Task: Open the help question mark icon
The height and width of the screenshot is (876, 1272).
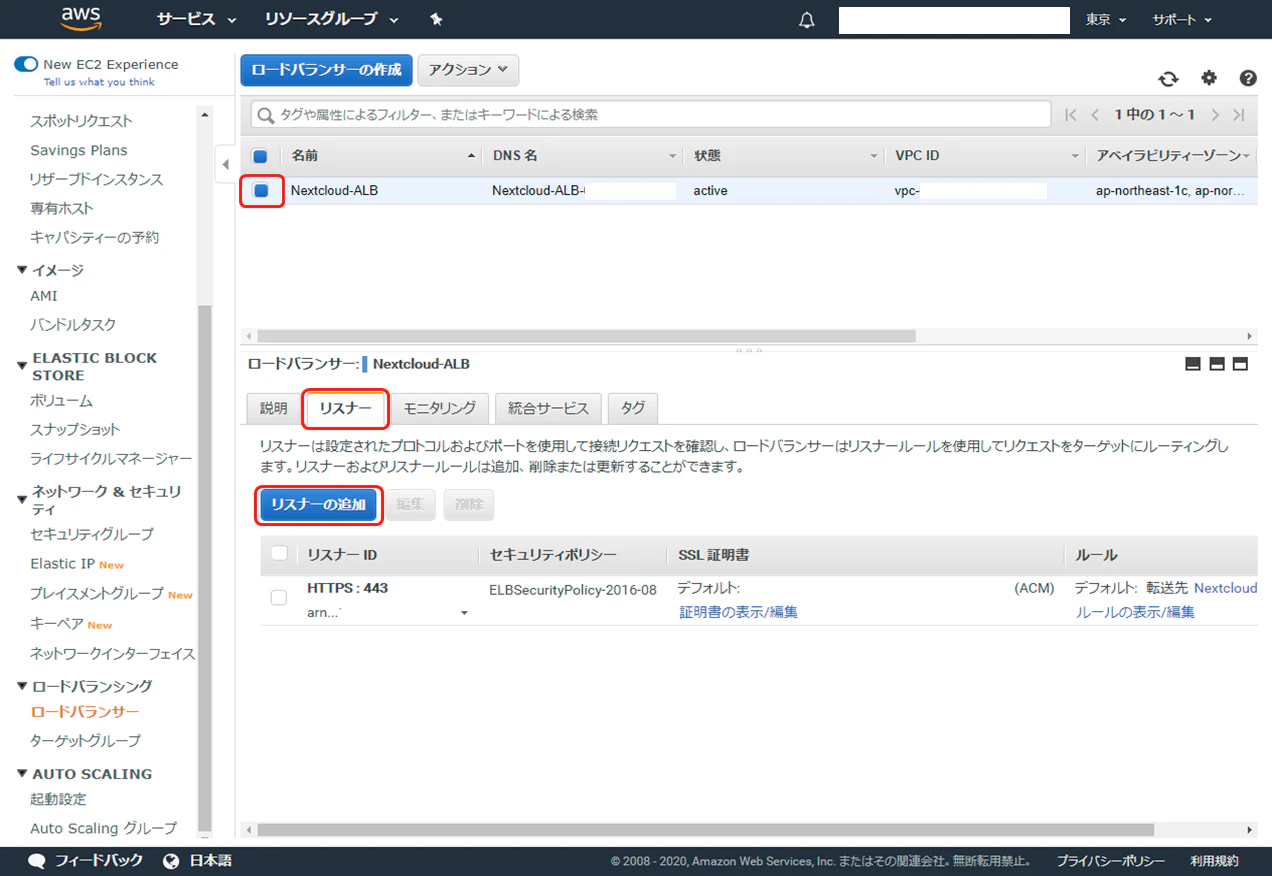Action: [x=1248, y=78]
